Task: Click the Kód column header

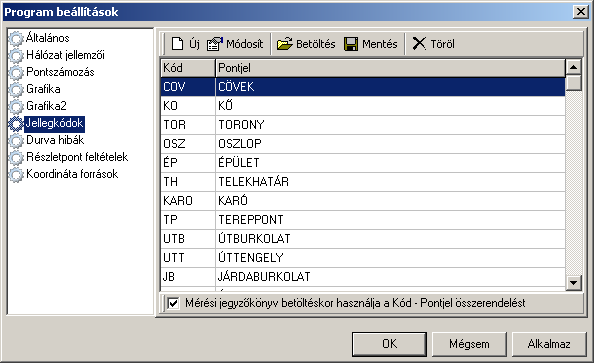Action: 188,68
